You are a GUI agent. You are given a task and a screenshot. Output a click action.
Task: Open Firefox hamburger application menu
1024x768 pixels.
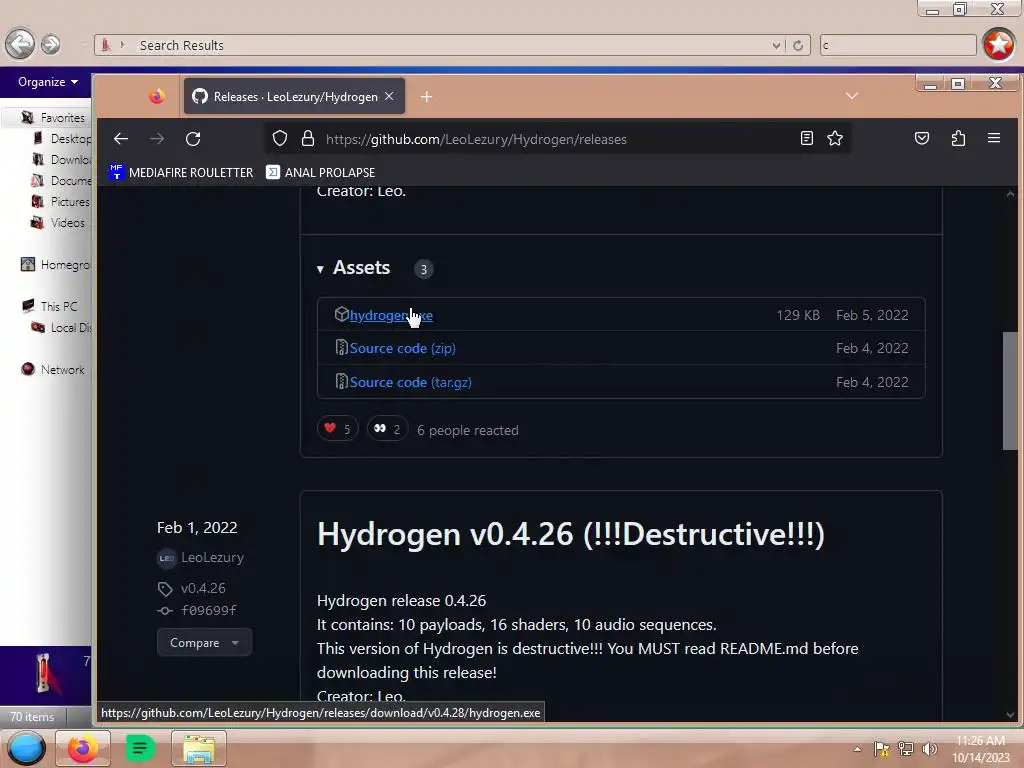point(994,138)
